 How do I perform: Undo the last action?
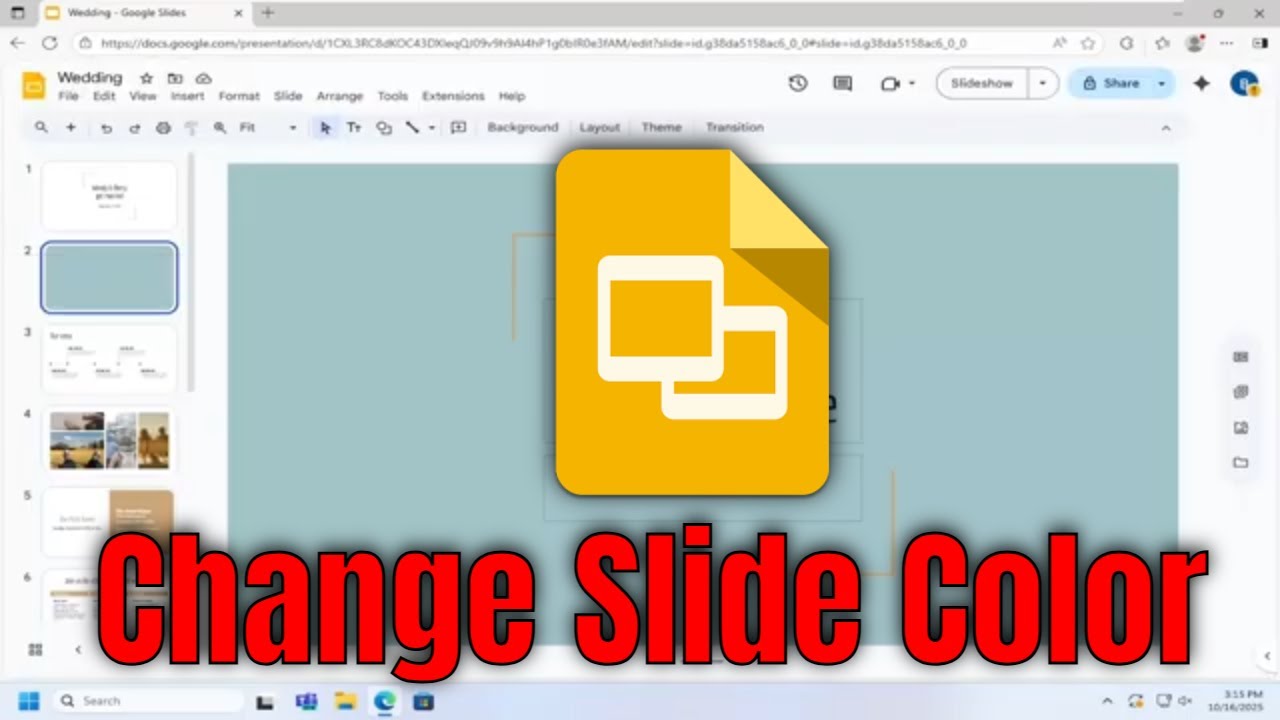click(x=106, y=128)
